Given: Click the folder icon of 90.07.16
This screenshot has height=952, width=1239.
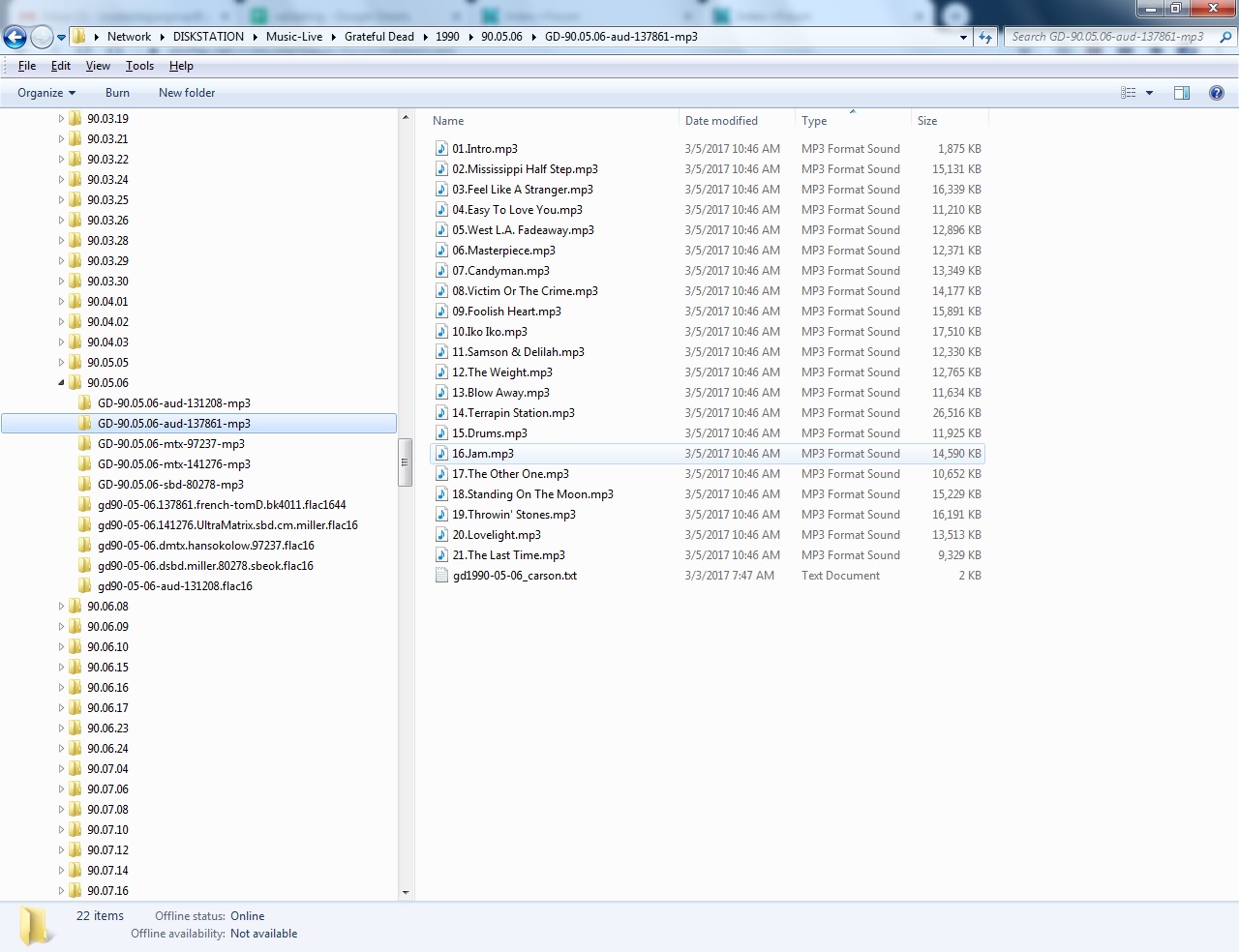Looking at the screenshot, I should pyautogui.click(x=75, y=891).
